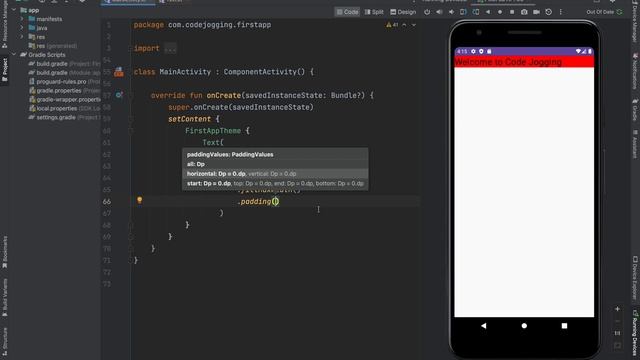Image resolution: width=640 pixels, height=360 pixels.
Task: Click the emulator toolbar Back triangle icon
Action: (488, 12)
